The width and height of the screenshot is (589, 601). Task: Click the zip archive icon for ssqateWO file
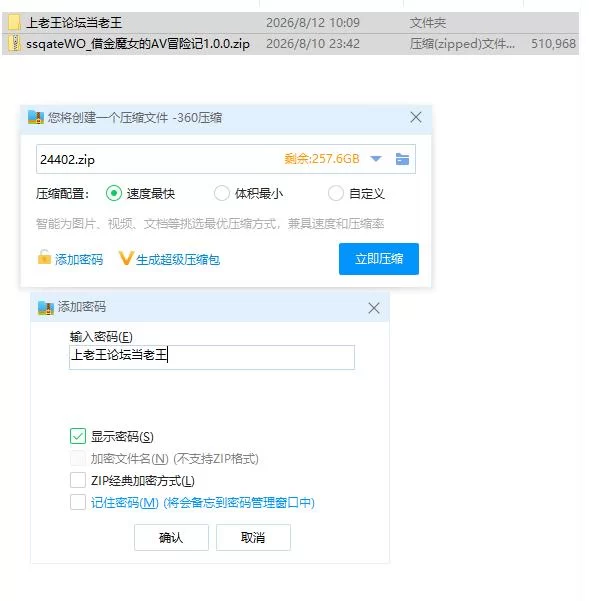[x=15, y=43]
